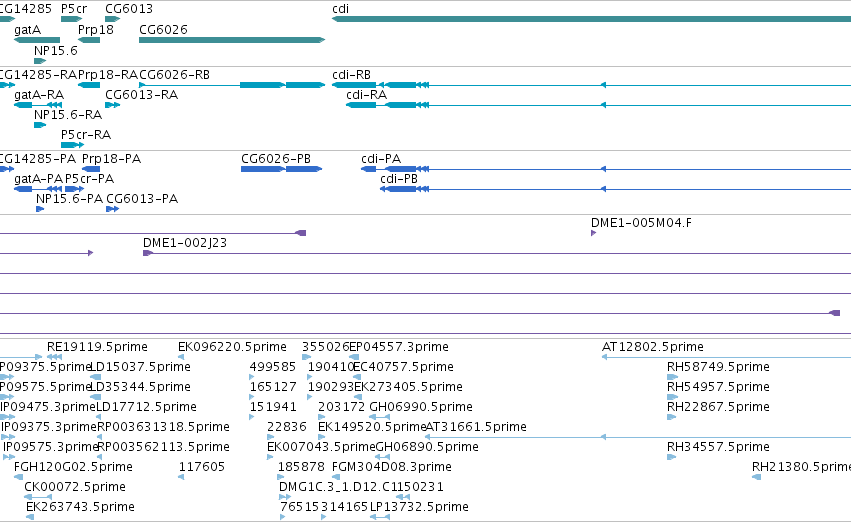Open the 151941 feature label
This screenshot has height=522, width=851.
pyautogui.click(x=273, y=407)
